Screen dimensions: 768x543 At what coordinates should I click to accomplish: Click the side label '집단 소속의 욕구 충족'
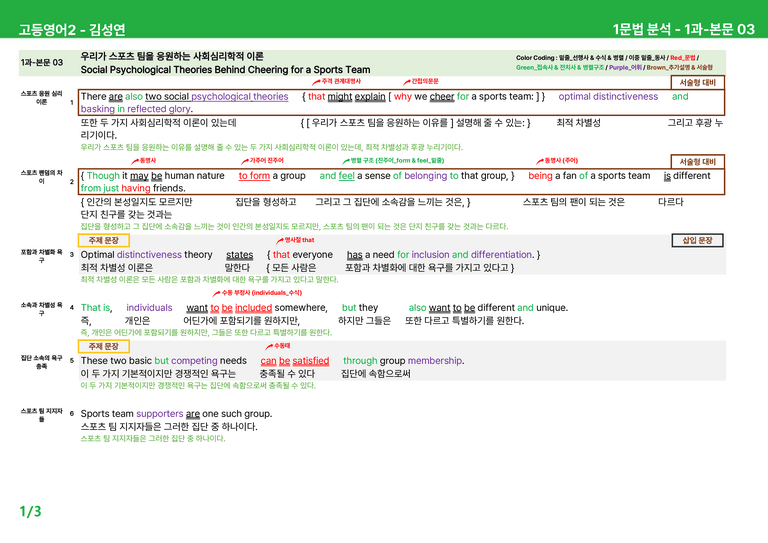click(x=42, y=362)
